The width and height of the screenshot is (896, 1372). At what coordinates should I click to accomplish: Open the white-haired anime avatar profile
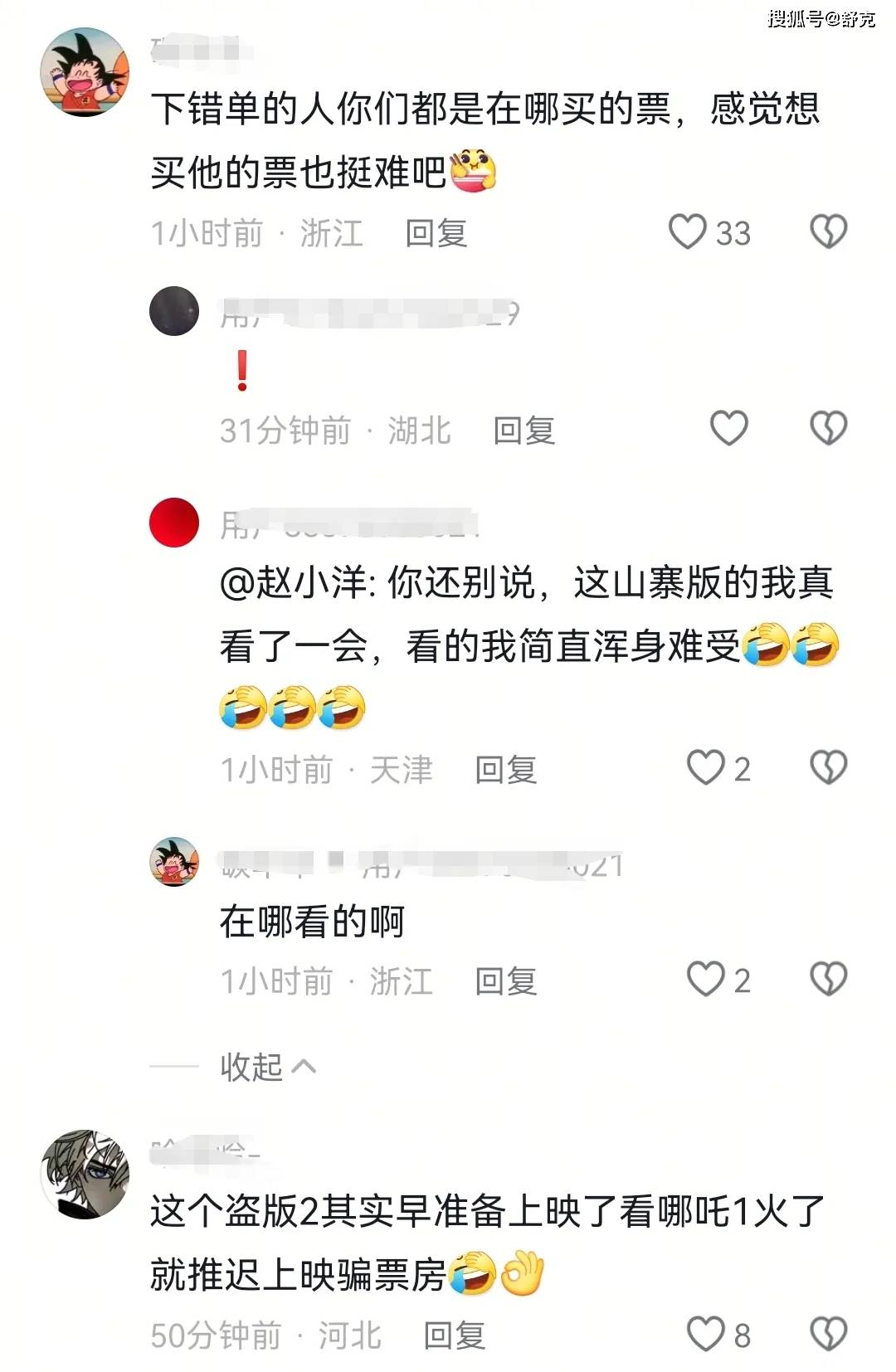tap(85, 1174)
